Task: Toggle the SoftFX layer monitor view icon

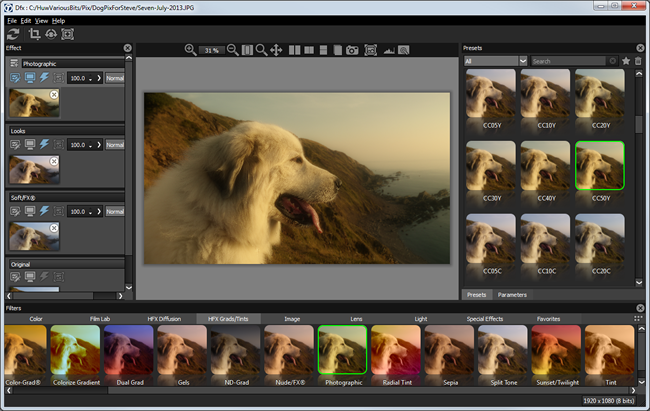Action: pyautogui.click(x=30, y=212)
